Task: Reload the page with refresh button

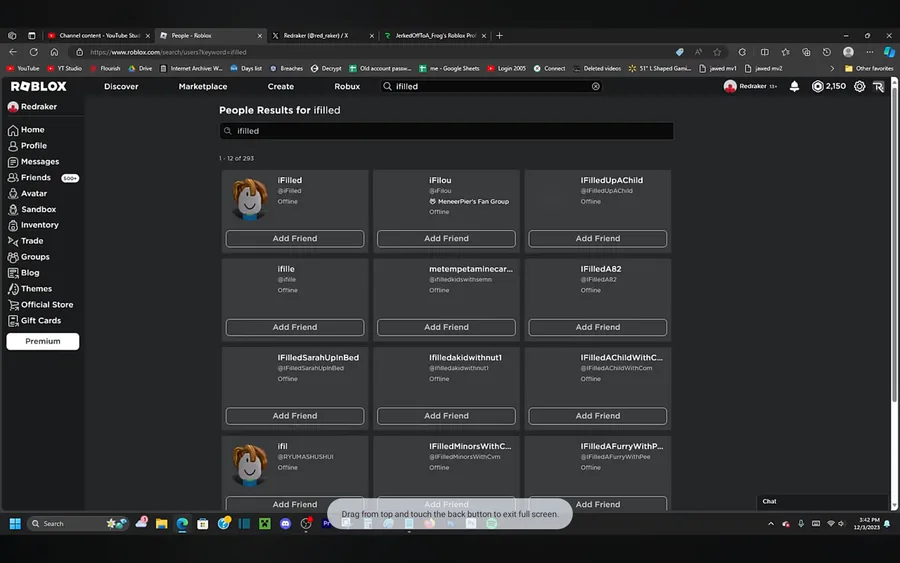Action: click(x=34, y=52)
